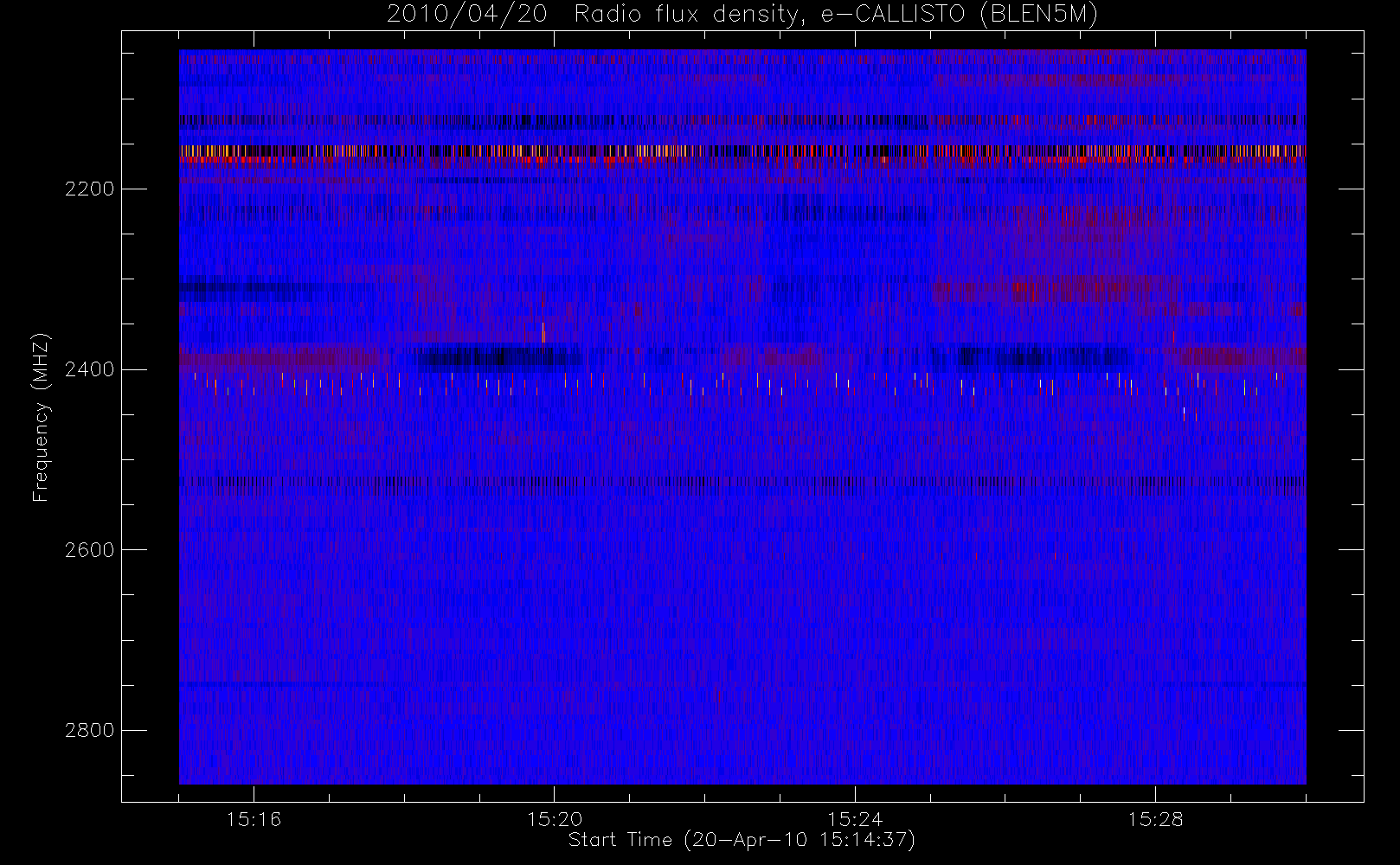Click the 2200 frequency tick label
This screenshot has width=1400, height=865.
click(89, 189)
